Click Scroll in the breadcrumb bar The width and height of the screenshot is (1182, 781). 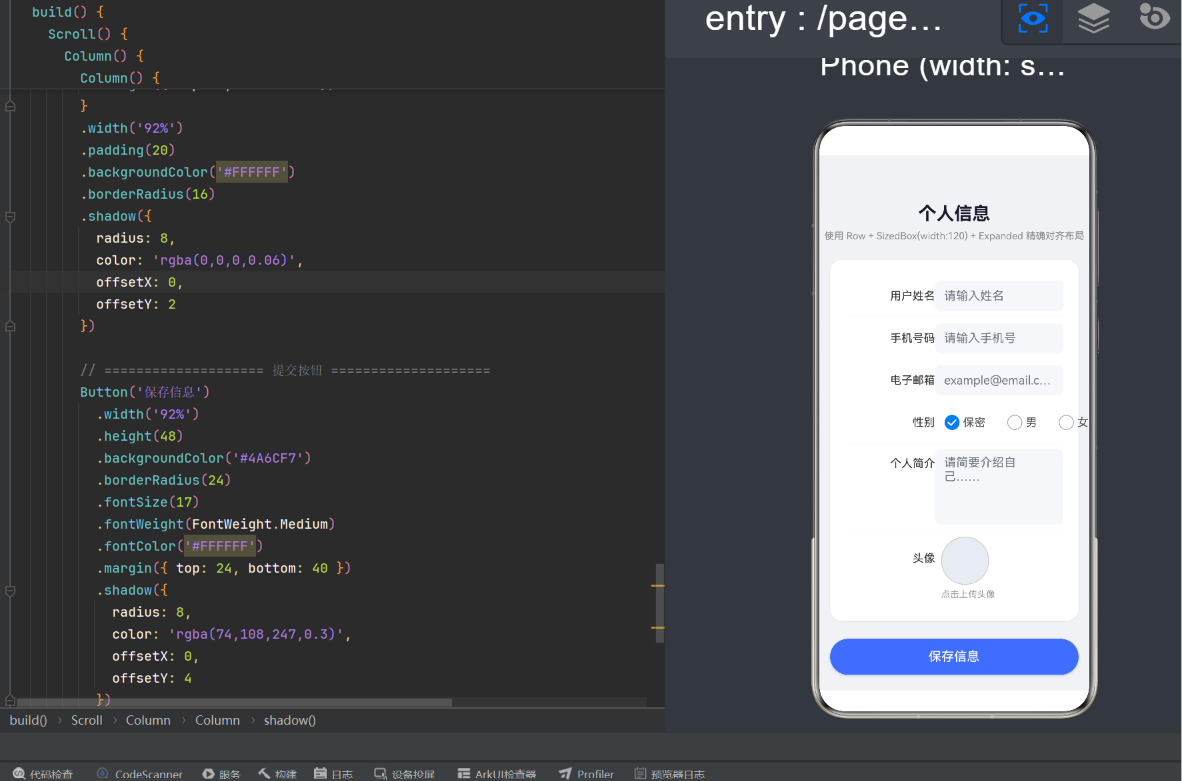pos(87,720)
